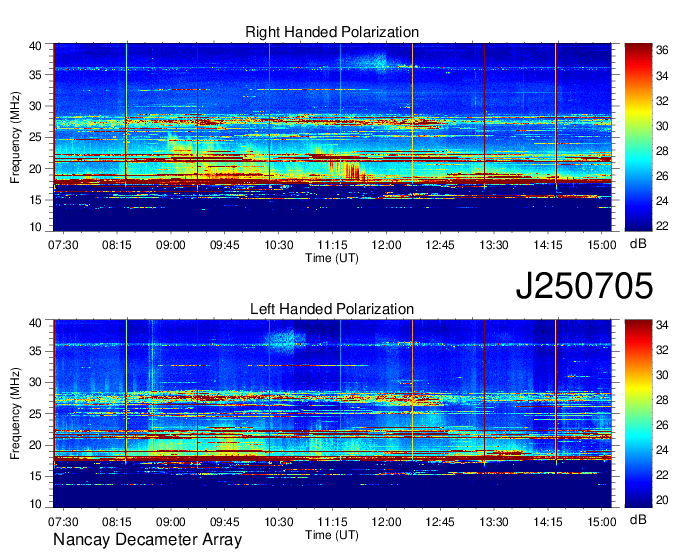Click 'Frequency (MHz)' label of Right Handed plot
Screen dimensions: 680x552
tap(16, 137)
